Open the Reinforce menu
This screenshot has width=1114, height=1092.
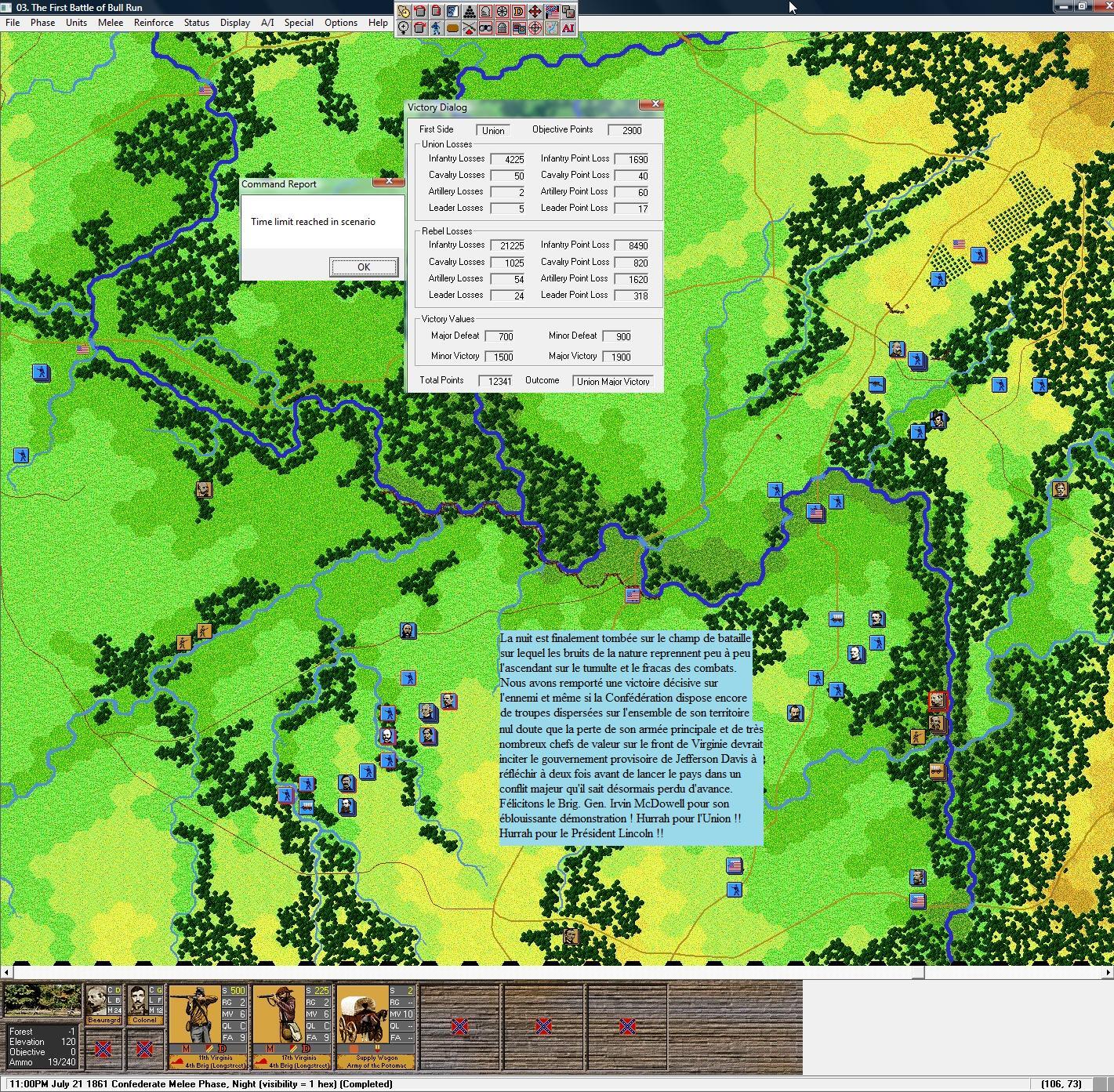pos(154,23)
